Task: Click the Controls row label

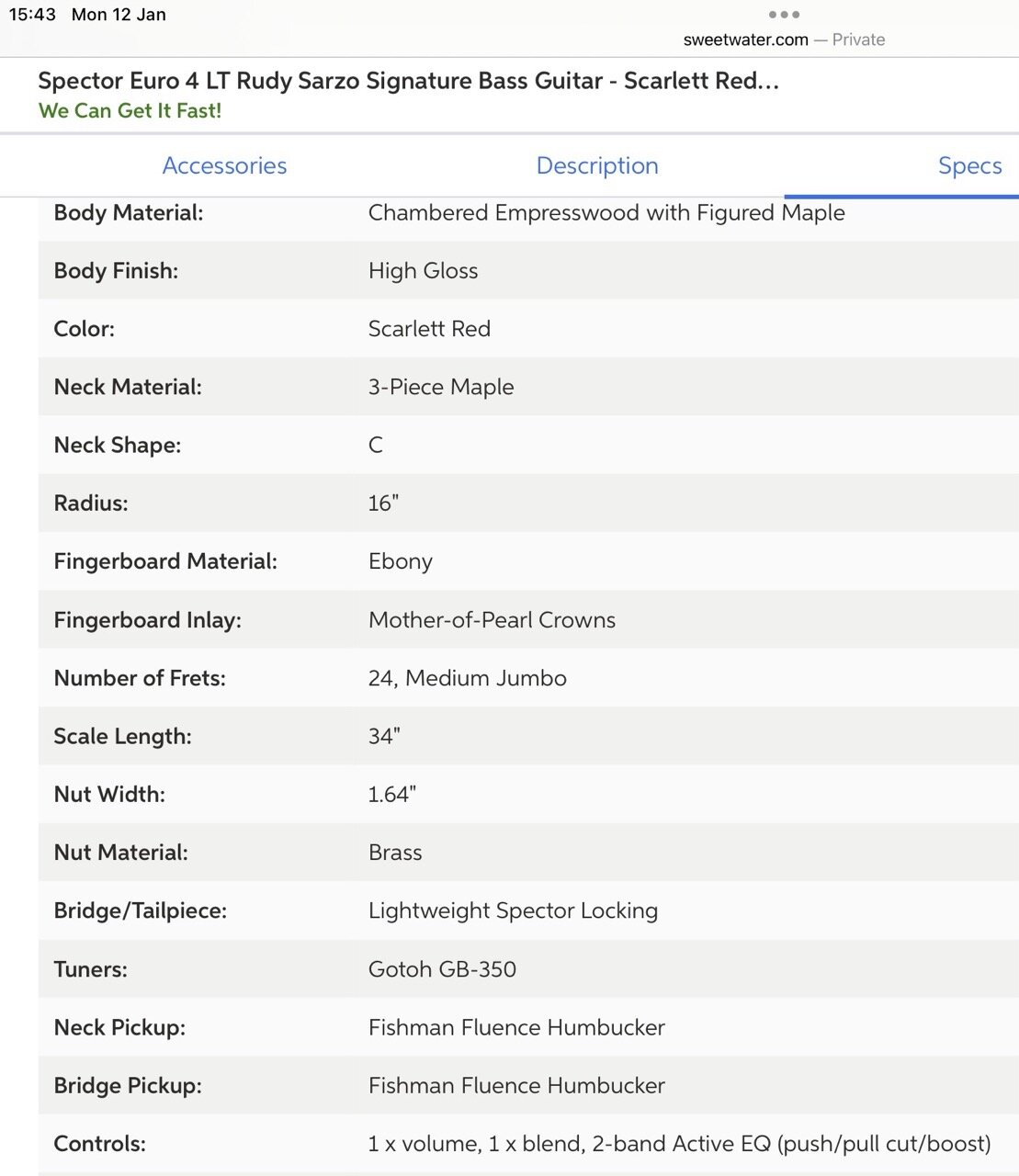Action: [x=99, y=1144]
